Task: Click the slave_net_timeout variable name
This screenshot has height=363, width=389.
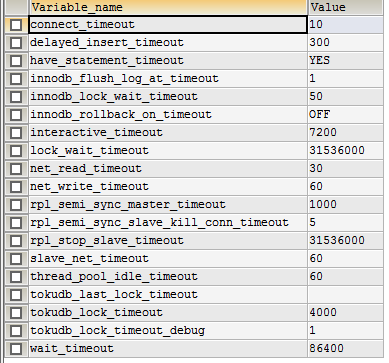Action: 89,259
